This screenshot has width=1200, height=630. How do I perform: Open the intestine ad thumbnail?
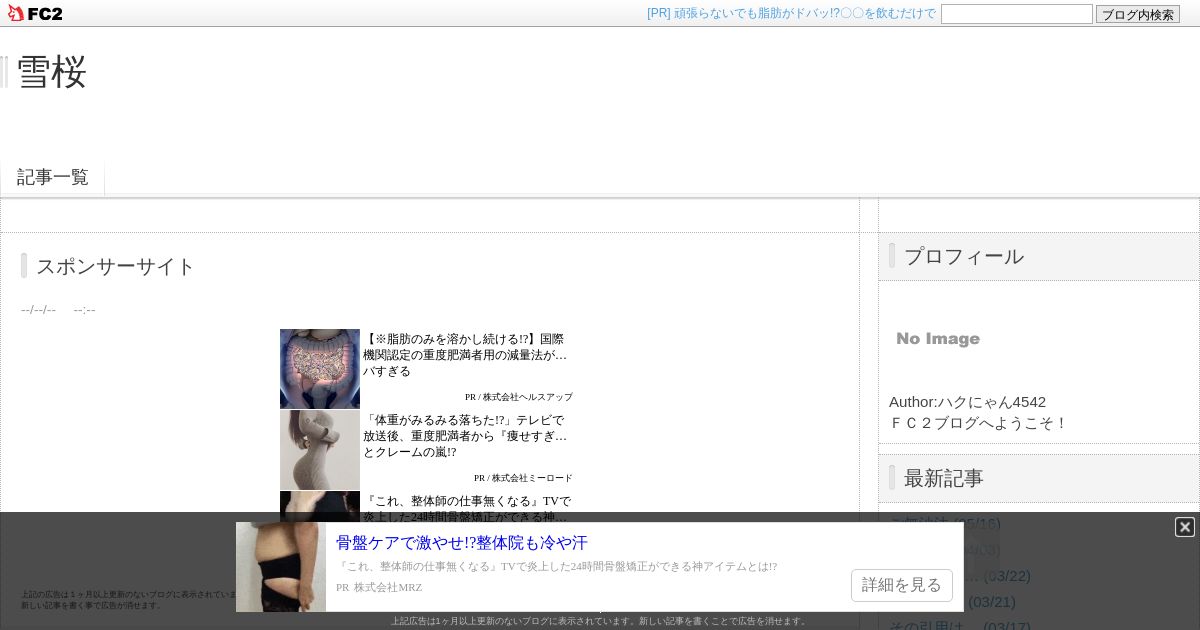click(x=320, y=369)
